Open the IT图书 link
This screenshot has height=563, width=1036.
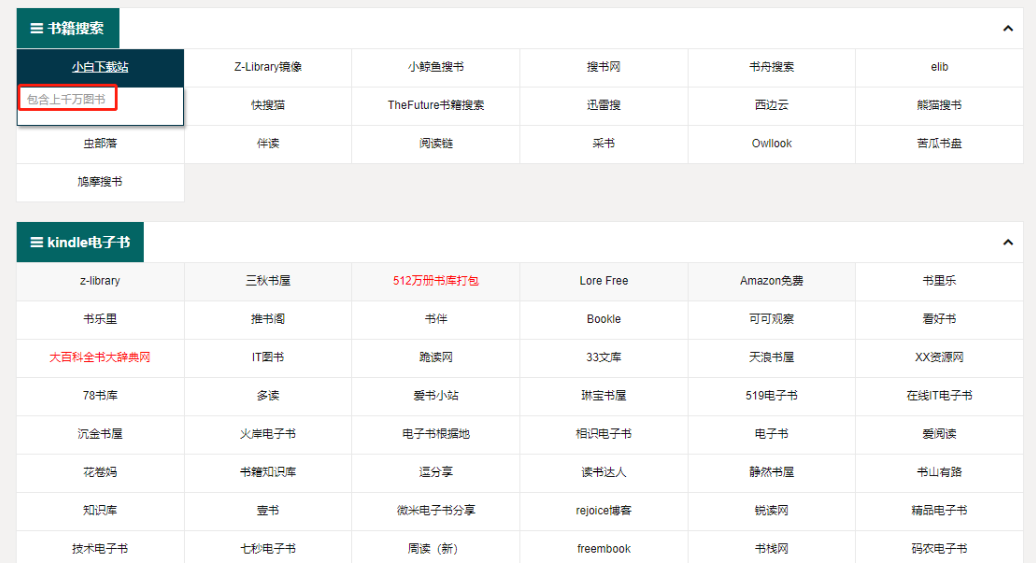[268, 357]
